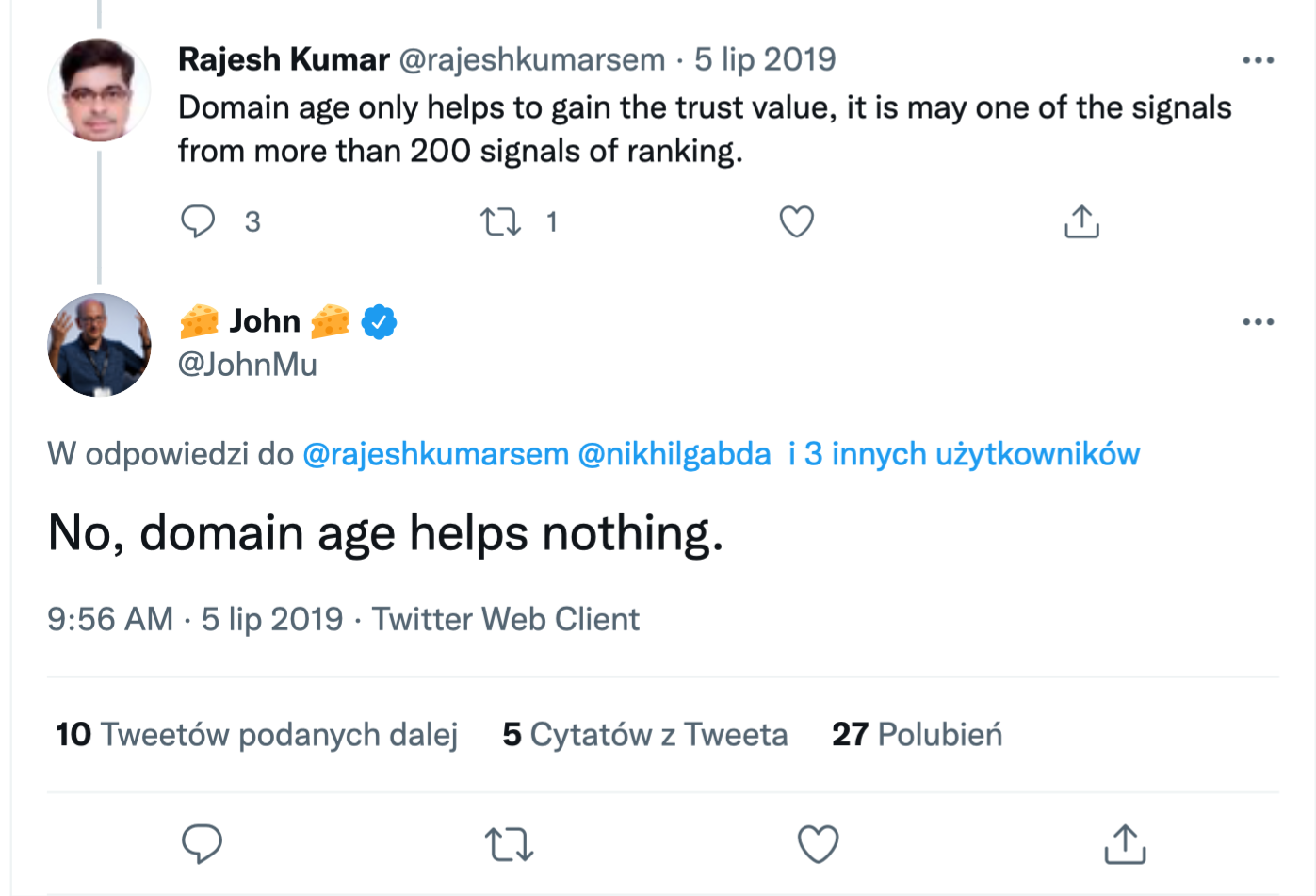Image resolution: width=1316 pixels, height=896 pixels.
Task: Share Rajesh Kumar's tweet
Action: point(1081,221)
